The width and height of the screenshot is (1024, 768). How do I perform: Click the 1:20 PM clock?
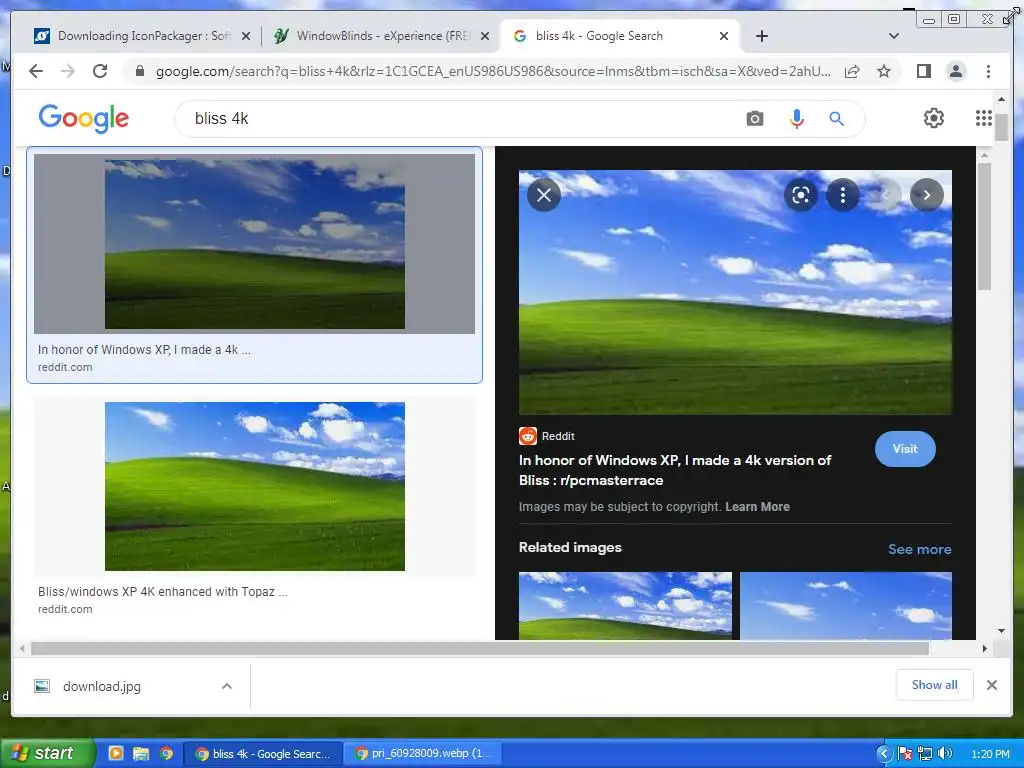point(990,754)
